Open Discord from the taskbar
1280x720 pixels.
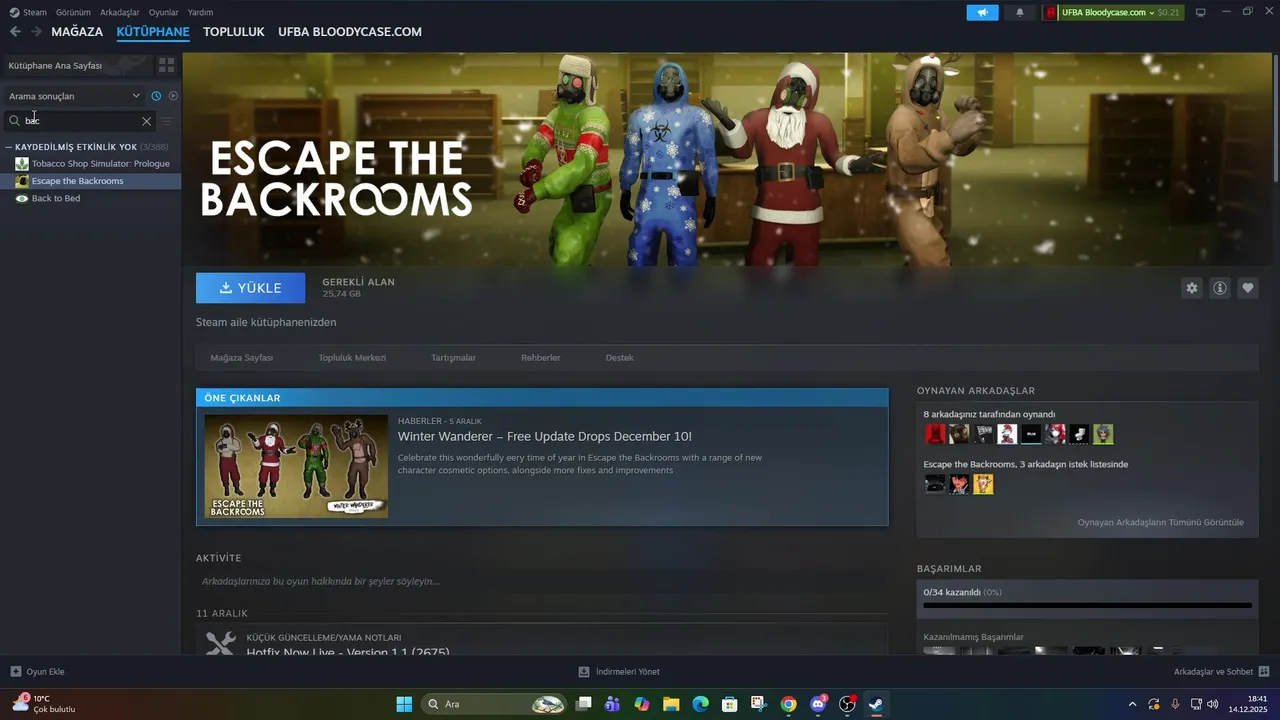click(818, 704)
